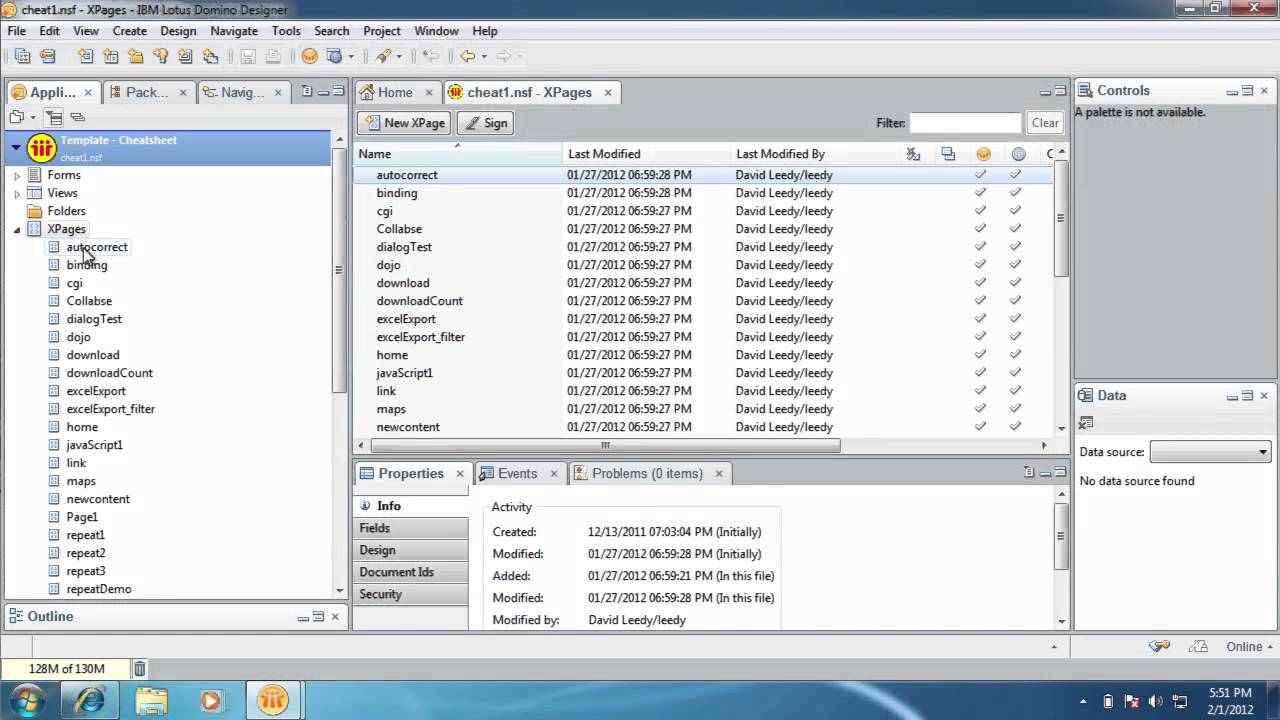Collapse the Template - Cheatsheet application node
This screenshot has height=720, width=1280.
pyautogui.click(x=16, y=148)
